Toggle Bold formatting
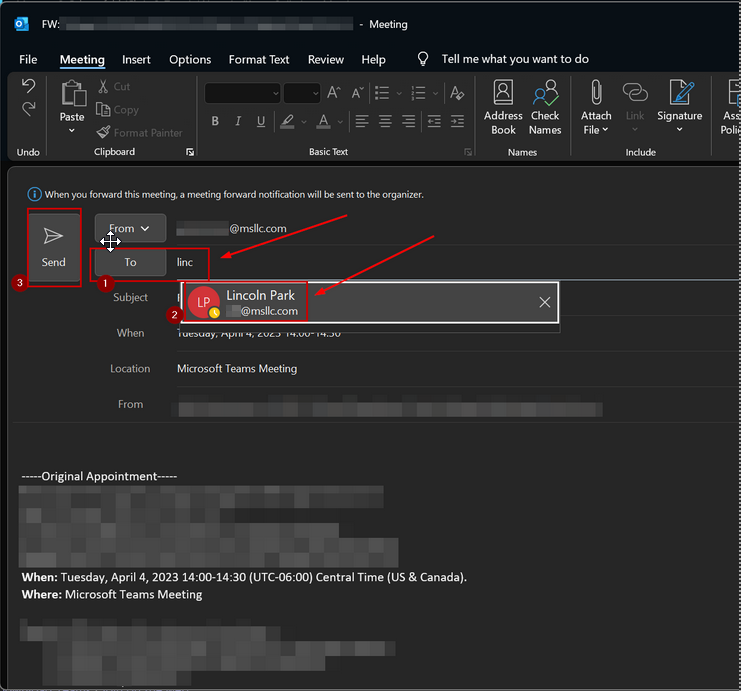 215,121
